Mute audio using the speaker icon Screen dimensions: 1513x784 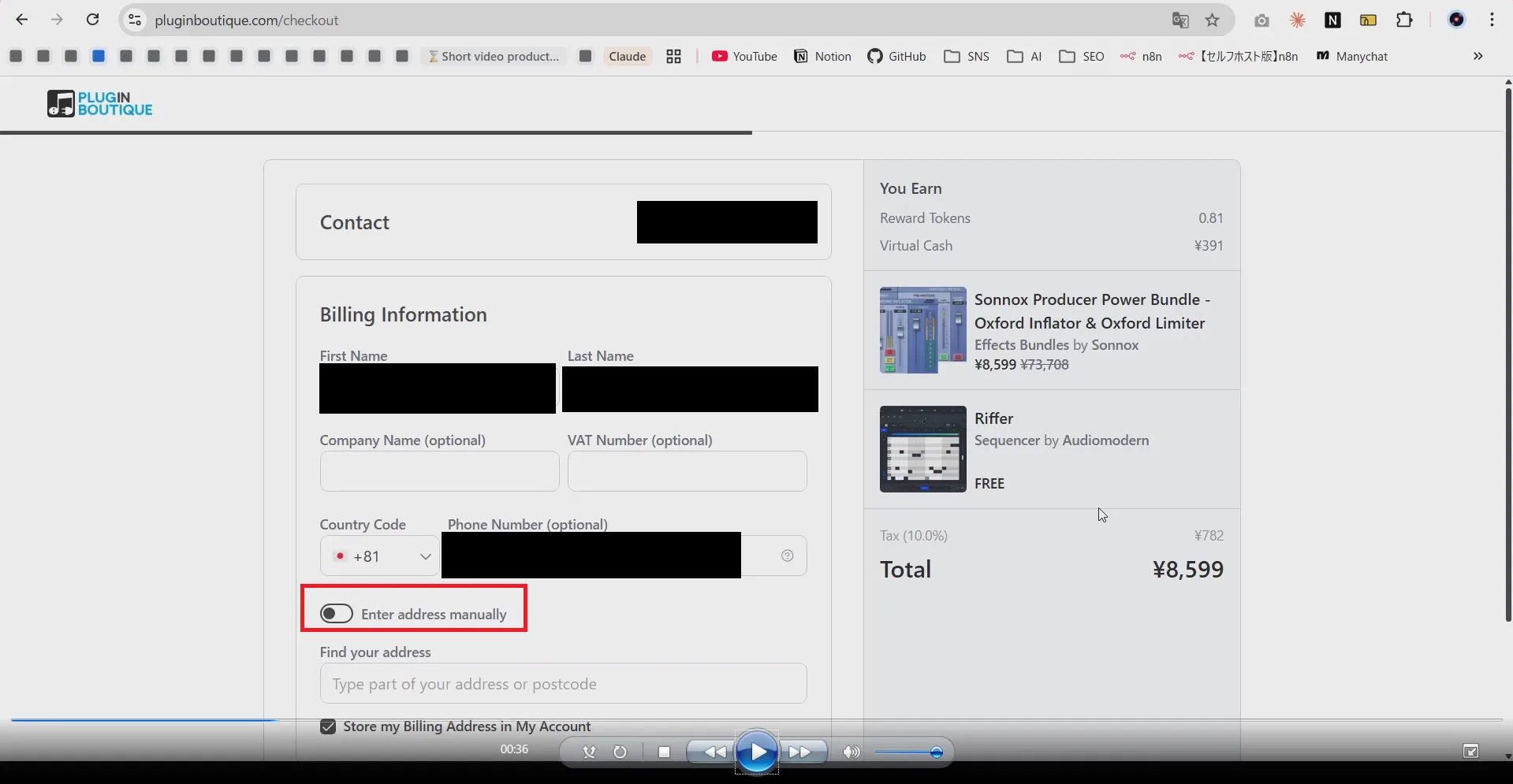point(850,752)
